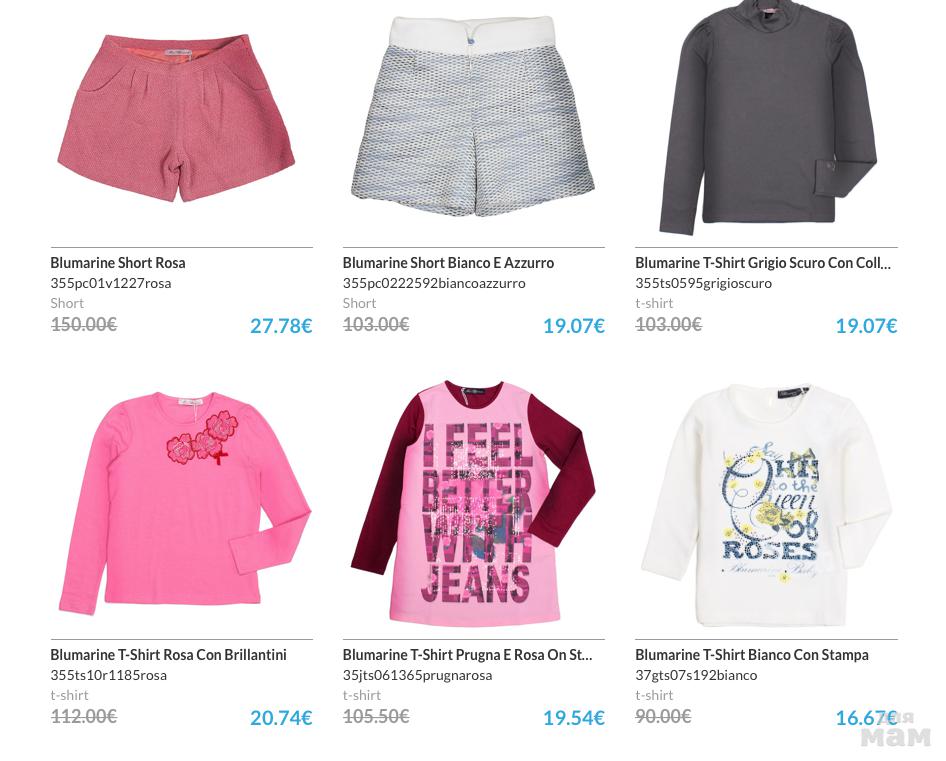Click the crossed-out 150.00€ original price
The image size is (946, 761).
point(84,325)
